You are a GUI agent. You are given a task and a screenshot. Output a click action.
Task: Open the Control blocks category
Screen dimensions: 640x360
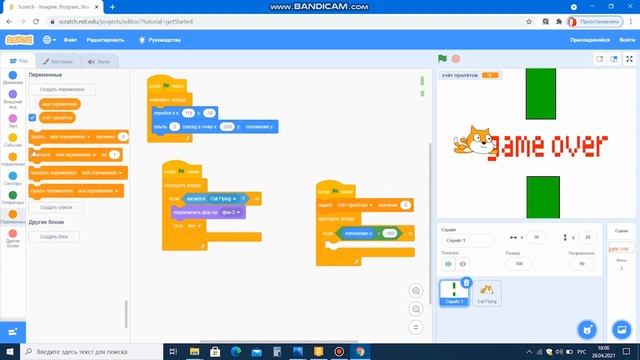coord(13,159)
